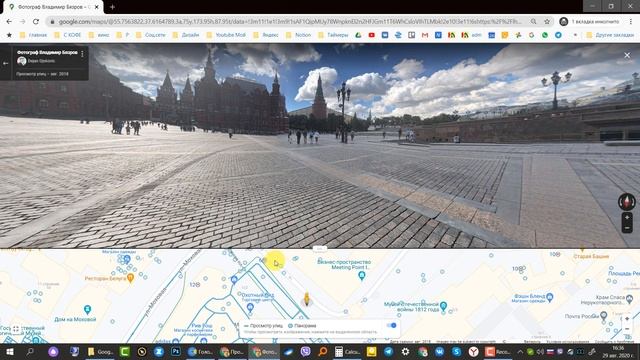
Task: Go back with the browser back arrow
Action: click(x=9, y=22)
